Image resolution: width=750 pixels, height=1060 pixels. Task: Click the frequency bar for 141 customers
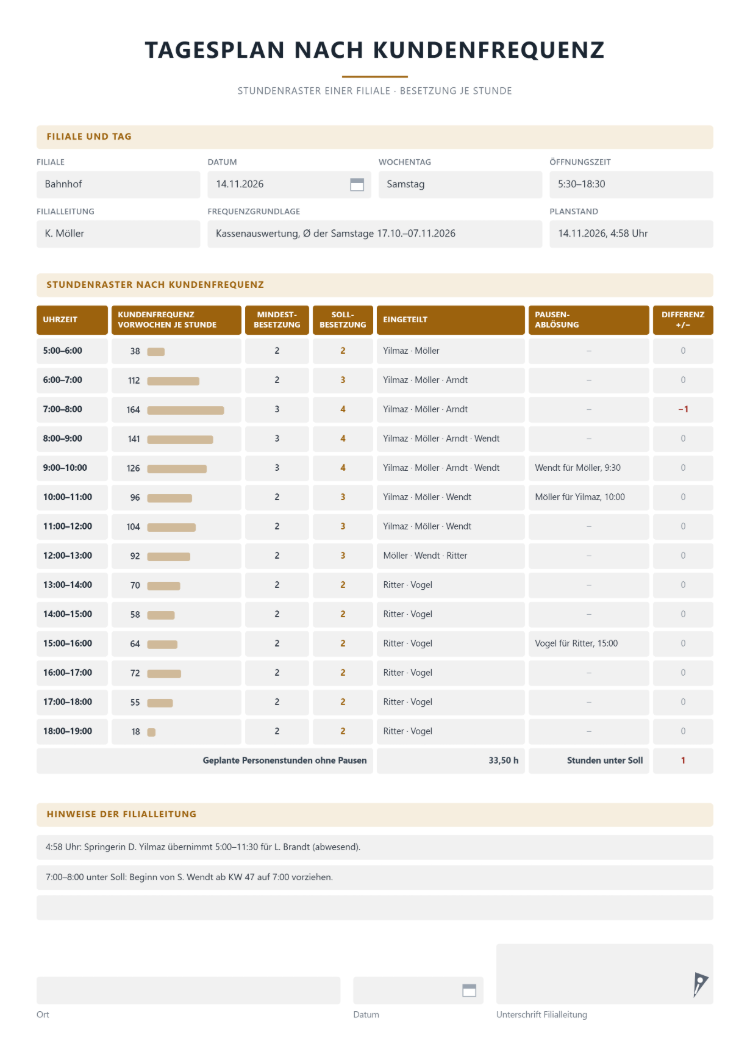(180, 439)
